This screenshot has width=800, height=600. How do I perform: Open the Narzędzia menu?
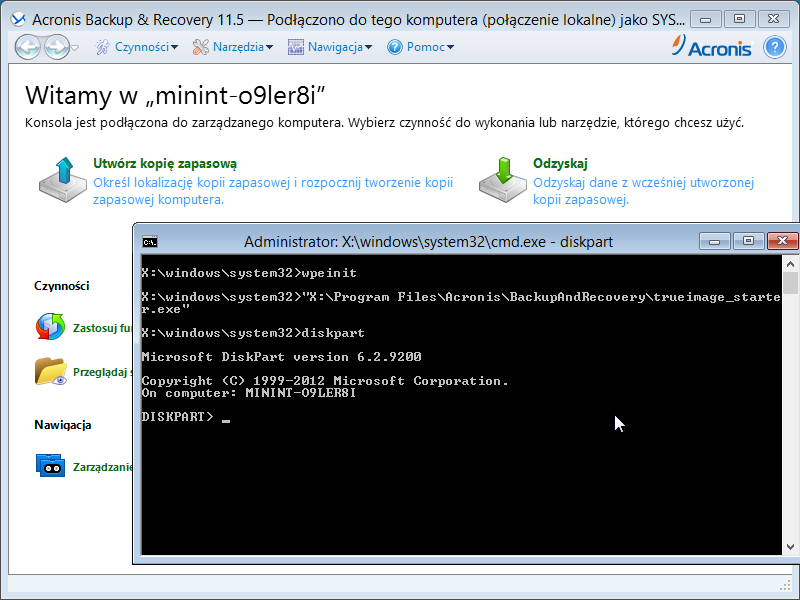click(243, 47)
